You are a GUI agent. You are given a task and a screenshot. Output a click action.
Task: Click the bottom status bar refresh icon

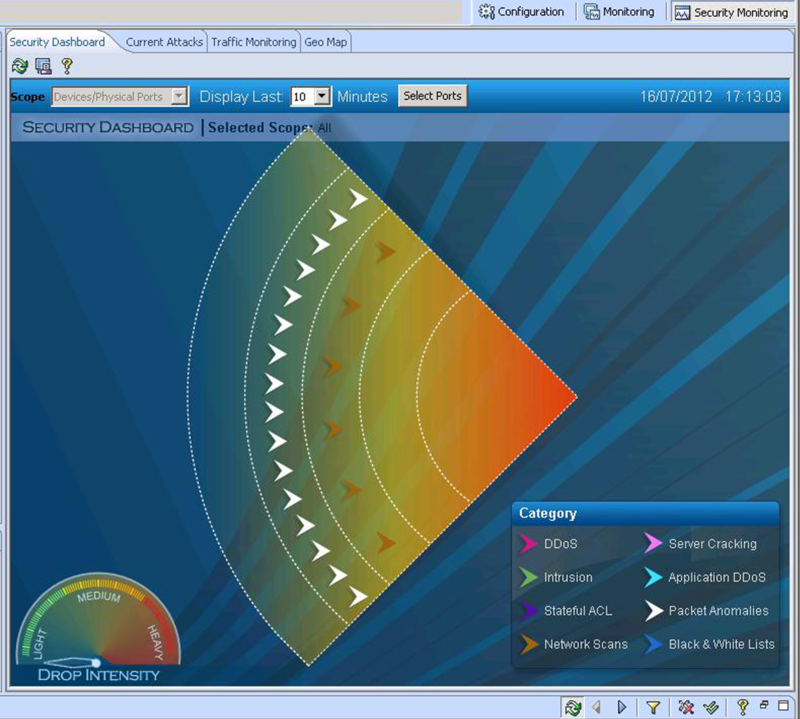point(573,707)
